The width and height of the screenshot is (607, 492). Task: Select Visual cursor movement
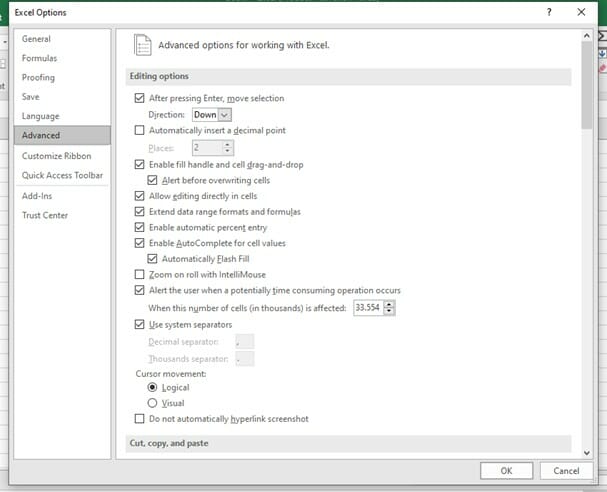tap(152, 403)
